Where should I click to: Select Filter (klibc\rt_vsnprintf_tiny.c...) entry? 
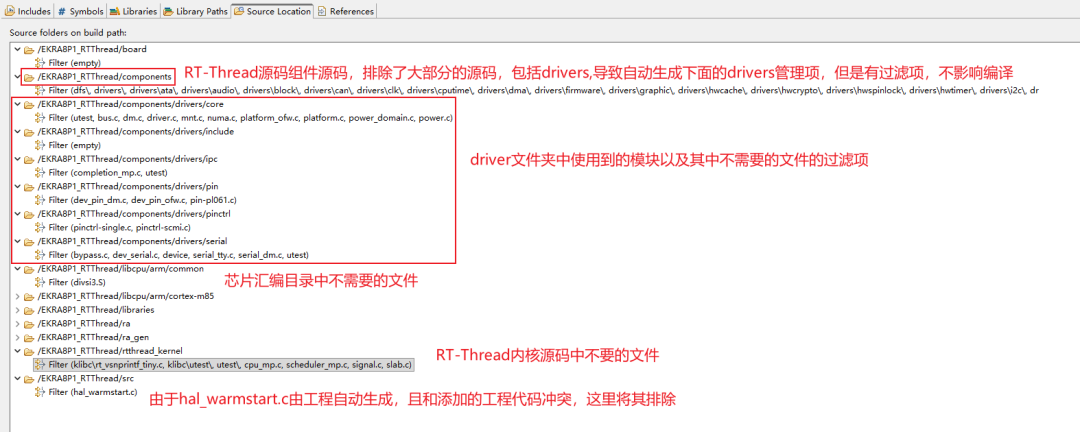[x=231, y=364]
